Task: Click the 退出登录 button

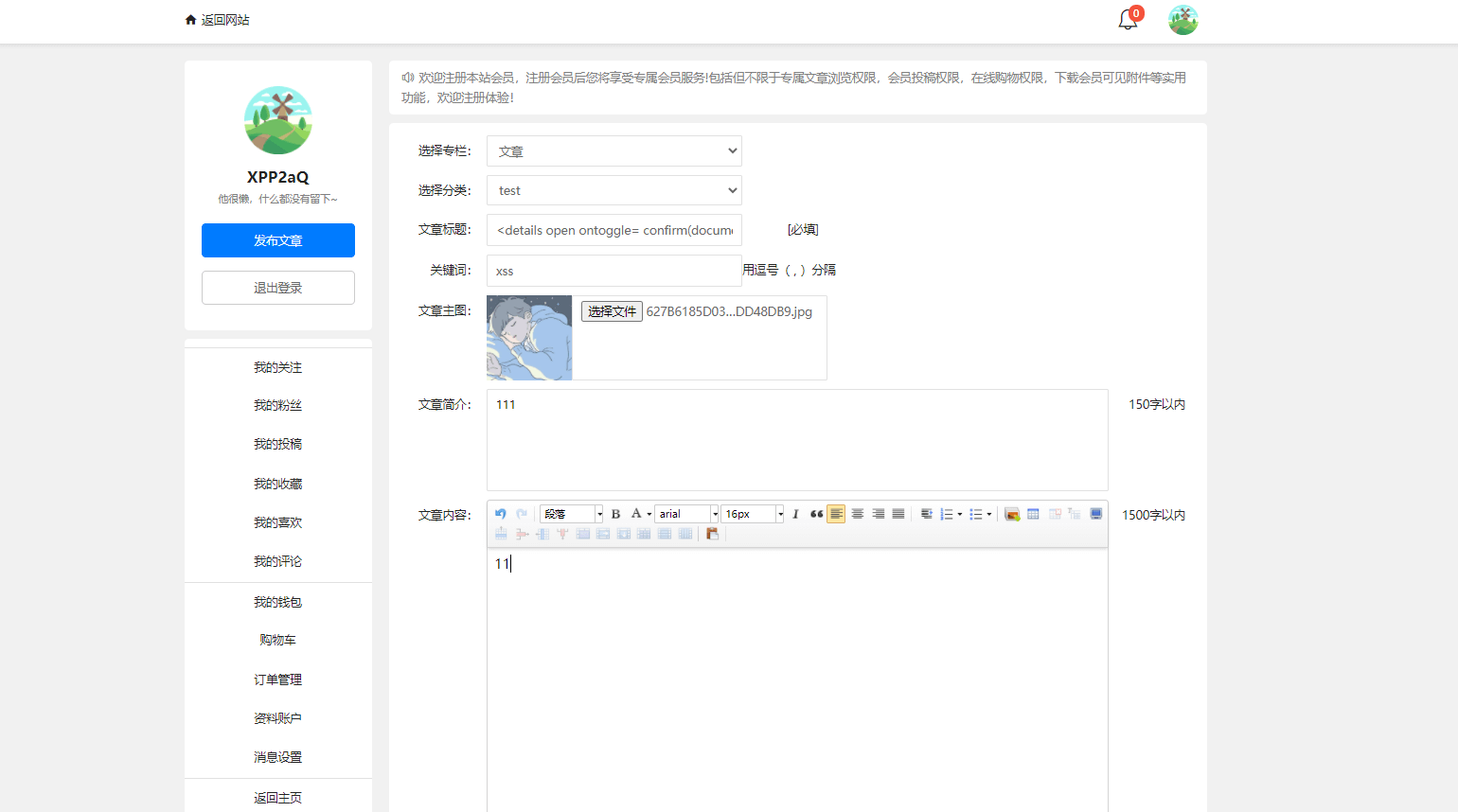Action: (278, 288)
